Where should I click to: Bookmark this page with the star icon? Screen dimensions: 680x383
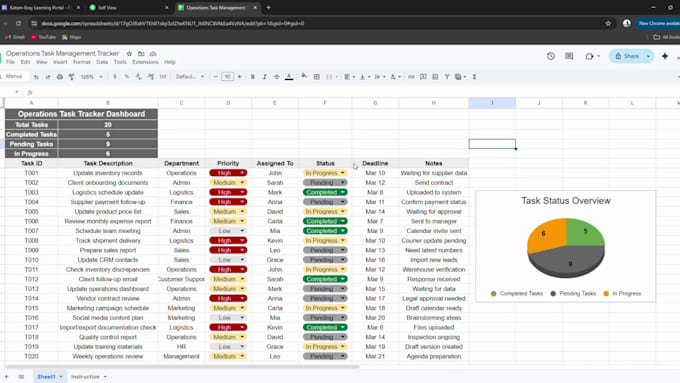[x=608, y=23]
